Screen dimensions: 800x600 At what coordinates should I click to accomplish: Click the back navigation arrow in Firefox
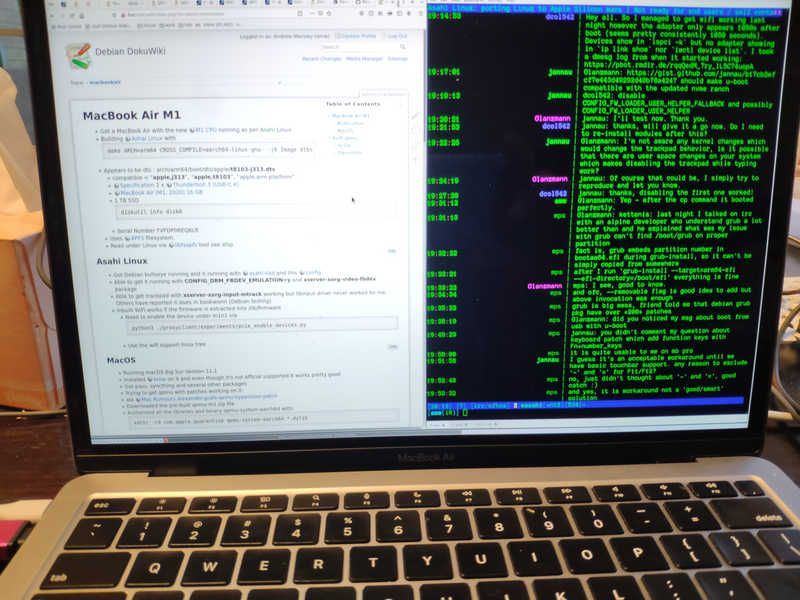[52, 15]
